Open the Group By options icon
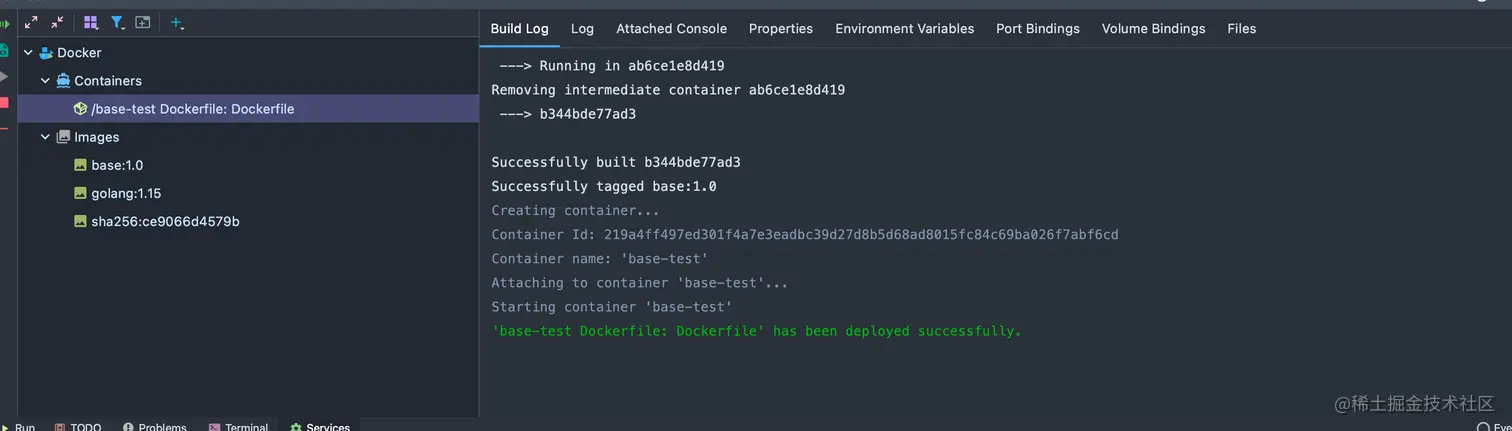Viewport: 1512px width, 431px height. 91,22
